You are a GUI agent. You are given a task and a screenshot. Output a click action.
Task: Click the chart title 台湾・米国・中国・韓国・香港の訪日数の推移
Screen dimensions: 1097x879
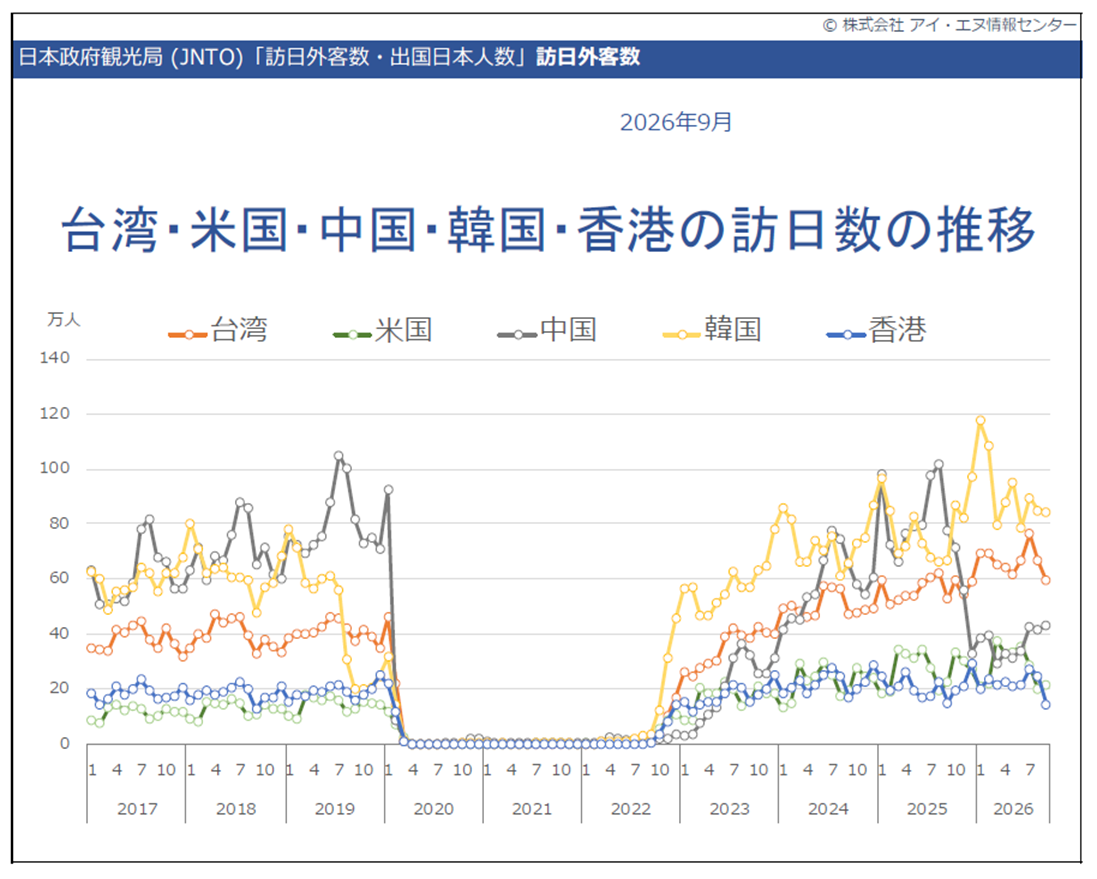tap(548, 230)
